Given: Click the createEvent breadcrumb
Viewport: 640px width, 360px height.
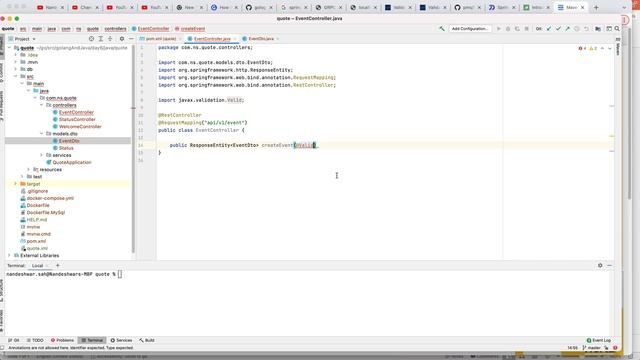Looking at the screenshot, I should coord(192,29).
